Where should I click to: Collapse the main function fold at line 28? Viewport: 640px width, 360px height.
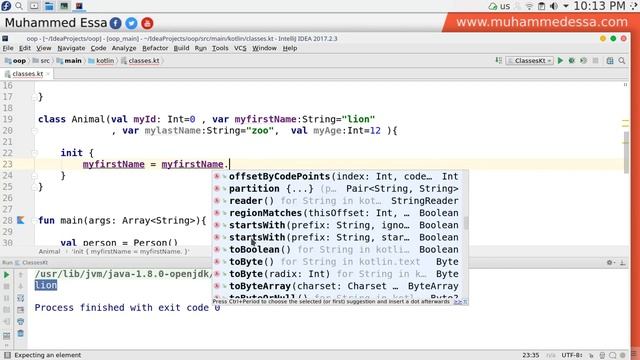click(x=35, y=220)
